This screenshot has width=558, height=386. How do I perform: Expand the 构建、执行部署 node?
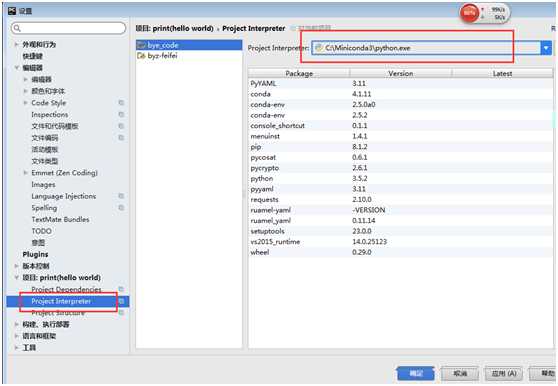click(16, 324)
